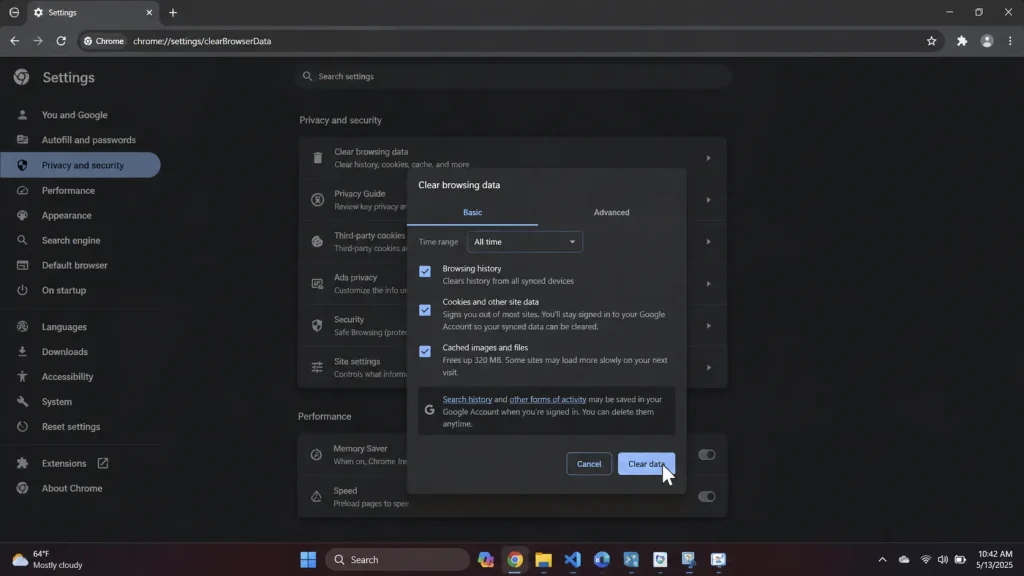Viewport: 1024px width, 576px height.
Task: Open Autofill and passwords settings
Action: [x=88, y=140]
